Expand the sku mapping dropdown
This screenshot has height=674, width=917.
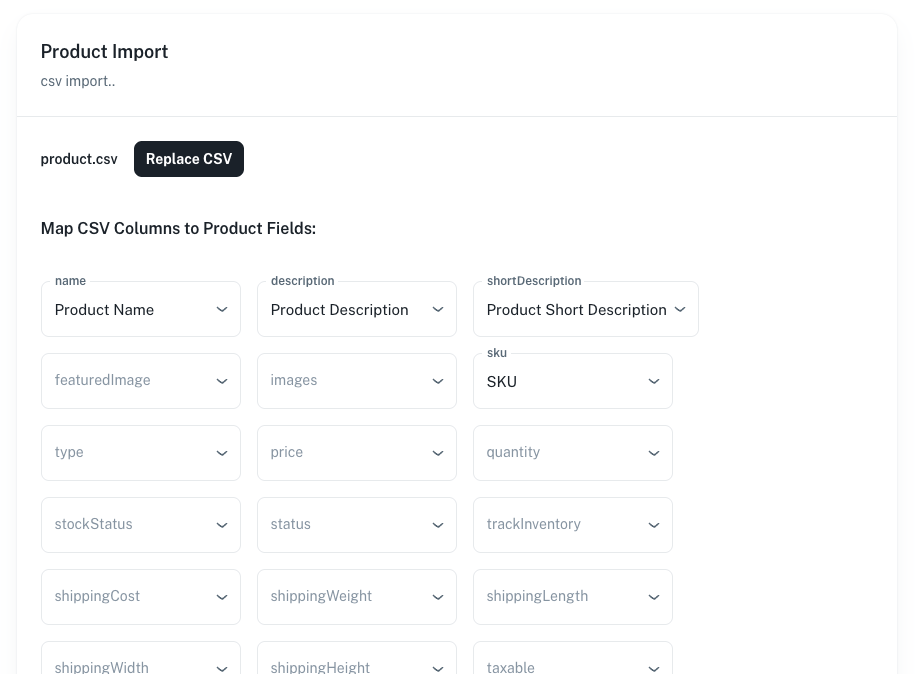point(572,381)
